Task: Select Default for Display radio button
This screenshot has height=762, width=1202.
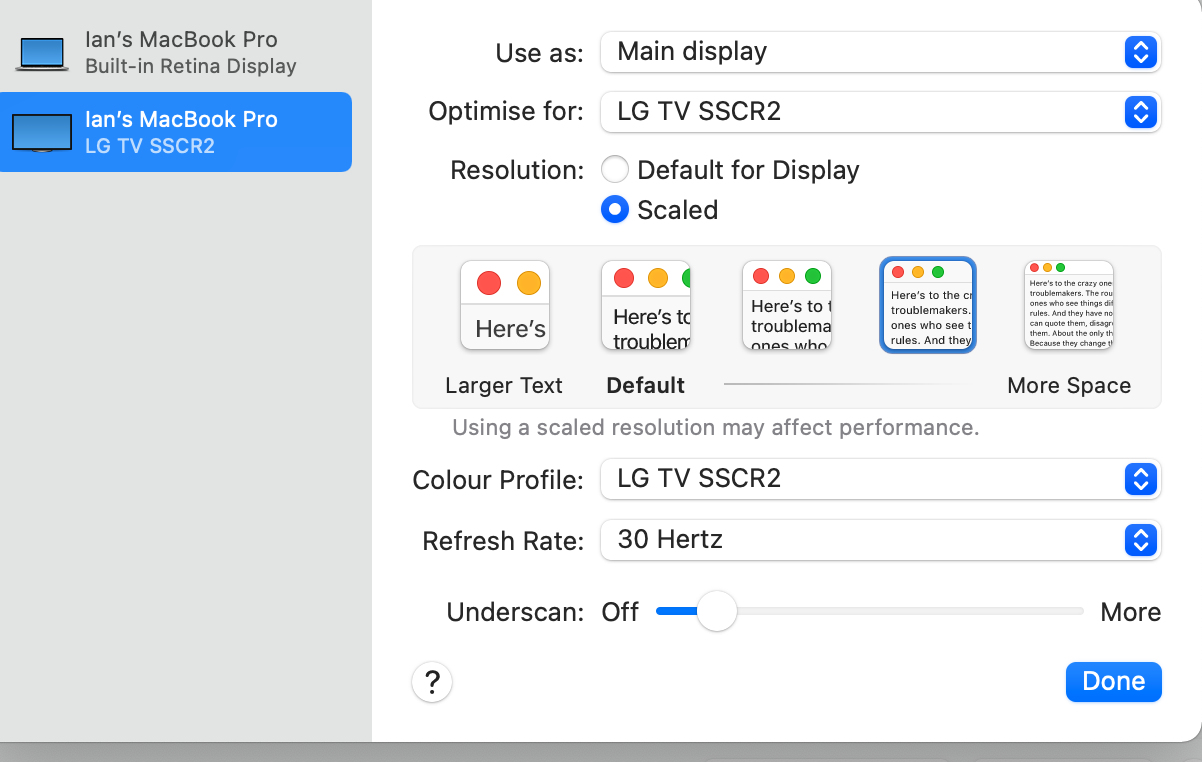Action: 615,170
